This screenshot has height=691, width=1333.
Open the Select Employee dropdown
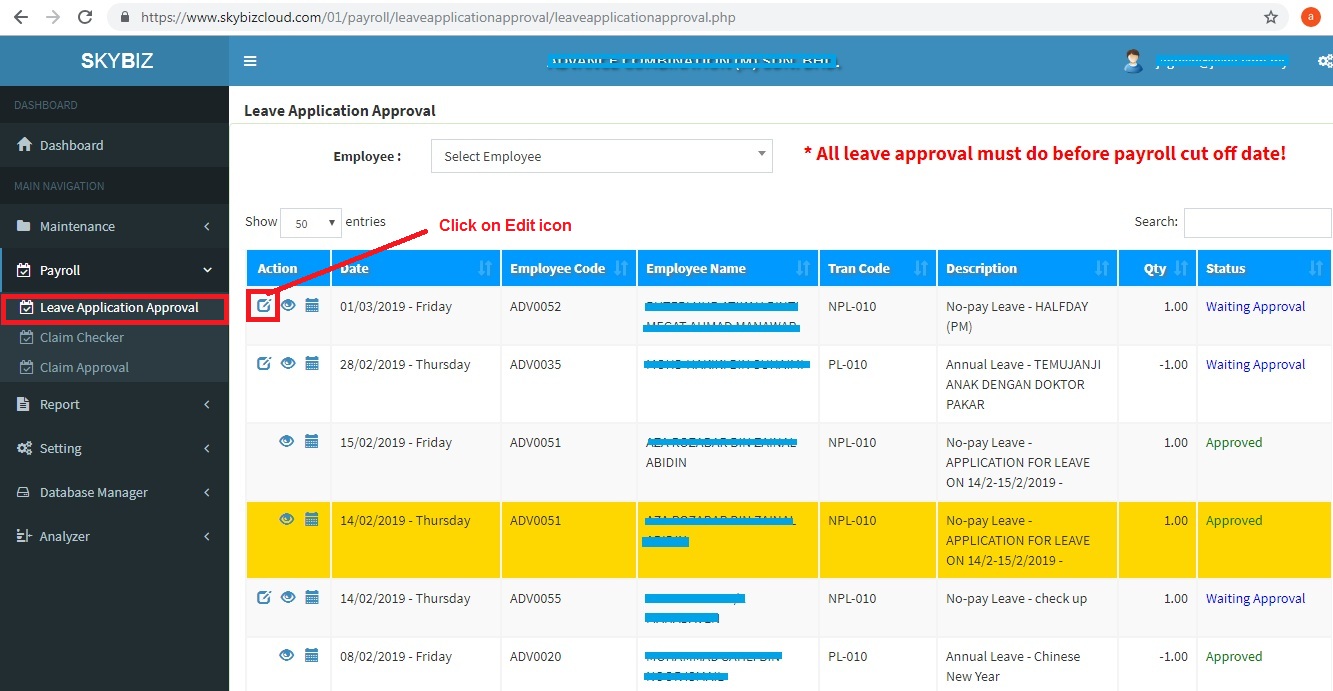coord(601,156)
